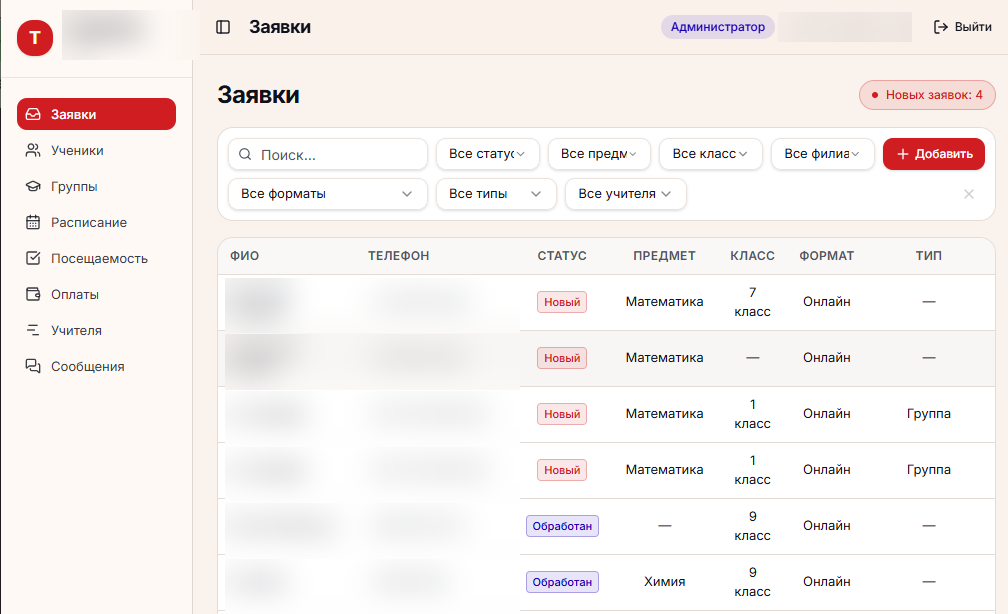
Task: Click the red T logo avatar
Action: 35,38
